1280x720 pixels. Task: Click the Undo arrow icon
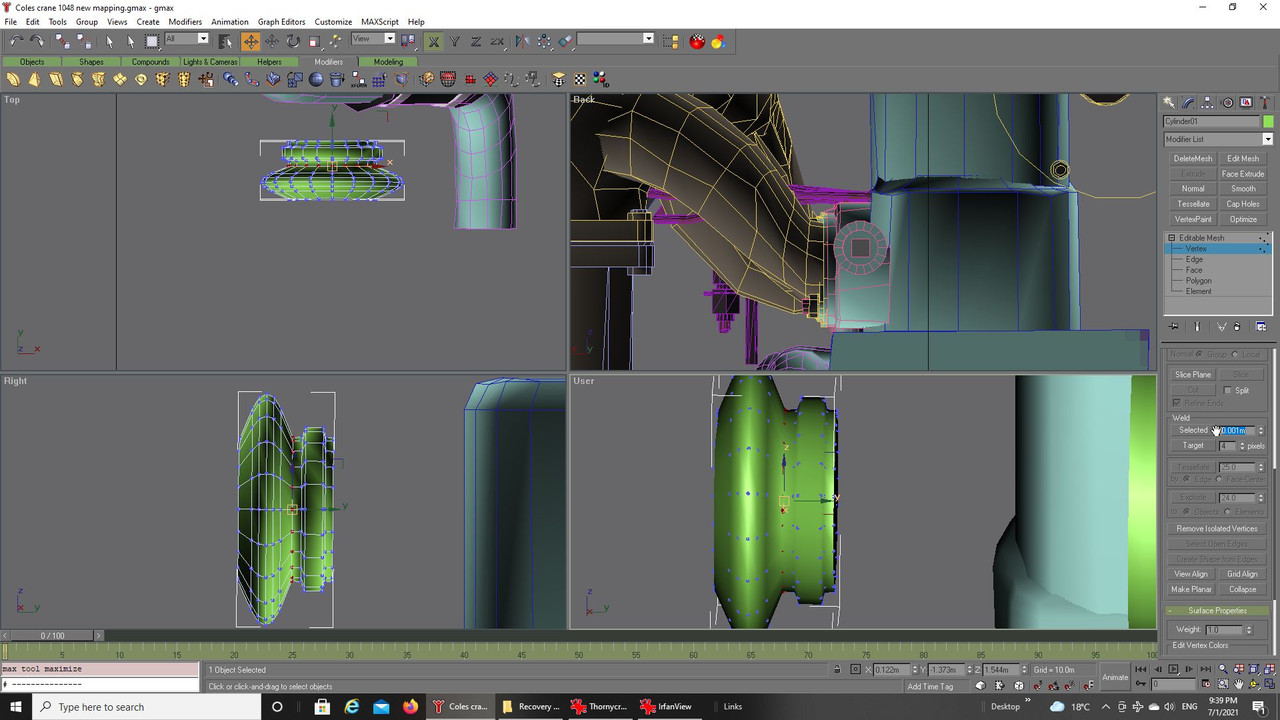(x=16, y=41)
